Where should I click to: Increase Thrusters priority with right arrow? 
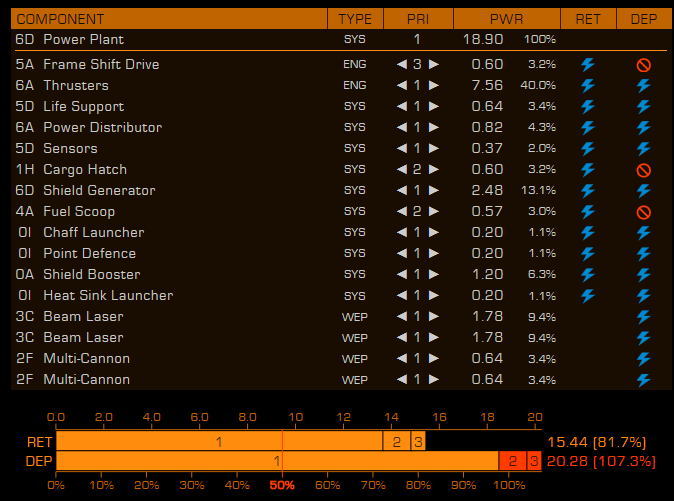pyautogui.click(x=434, y=86)
